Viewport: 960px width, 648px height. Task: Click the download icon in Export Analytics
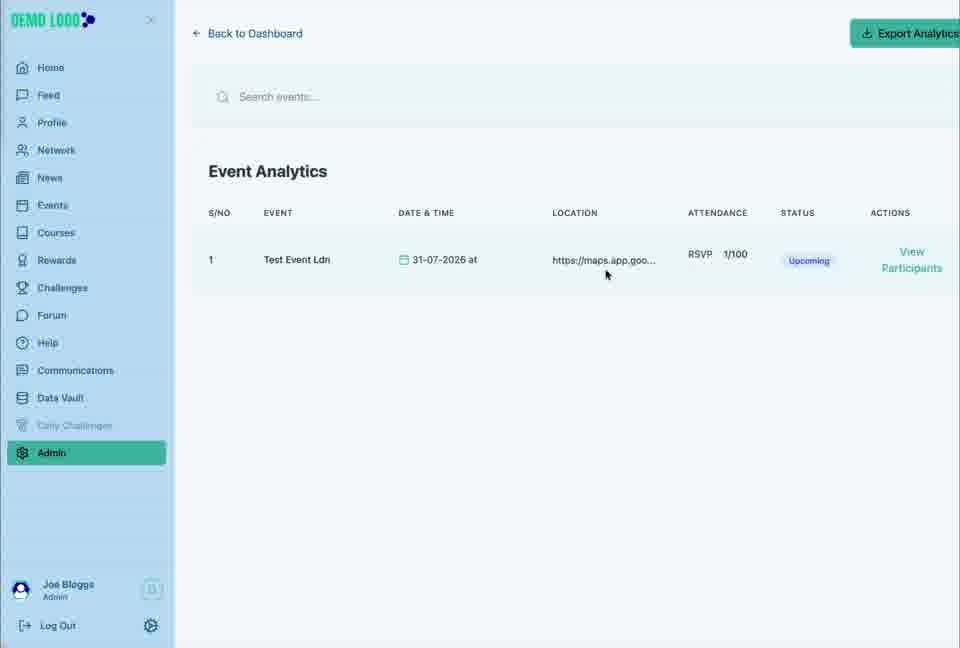867,34
